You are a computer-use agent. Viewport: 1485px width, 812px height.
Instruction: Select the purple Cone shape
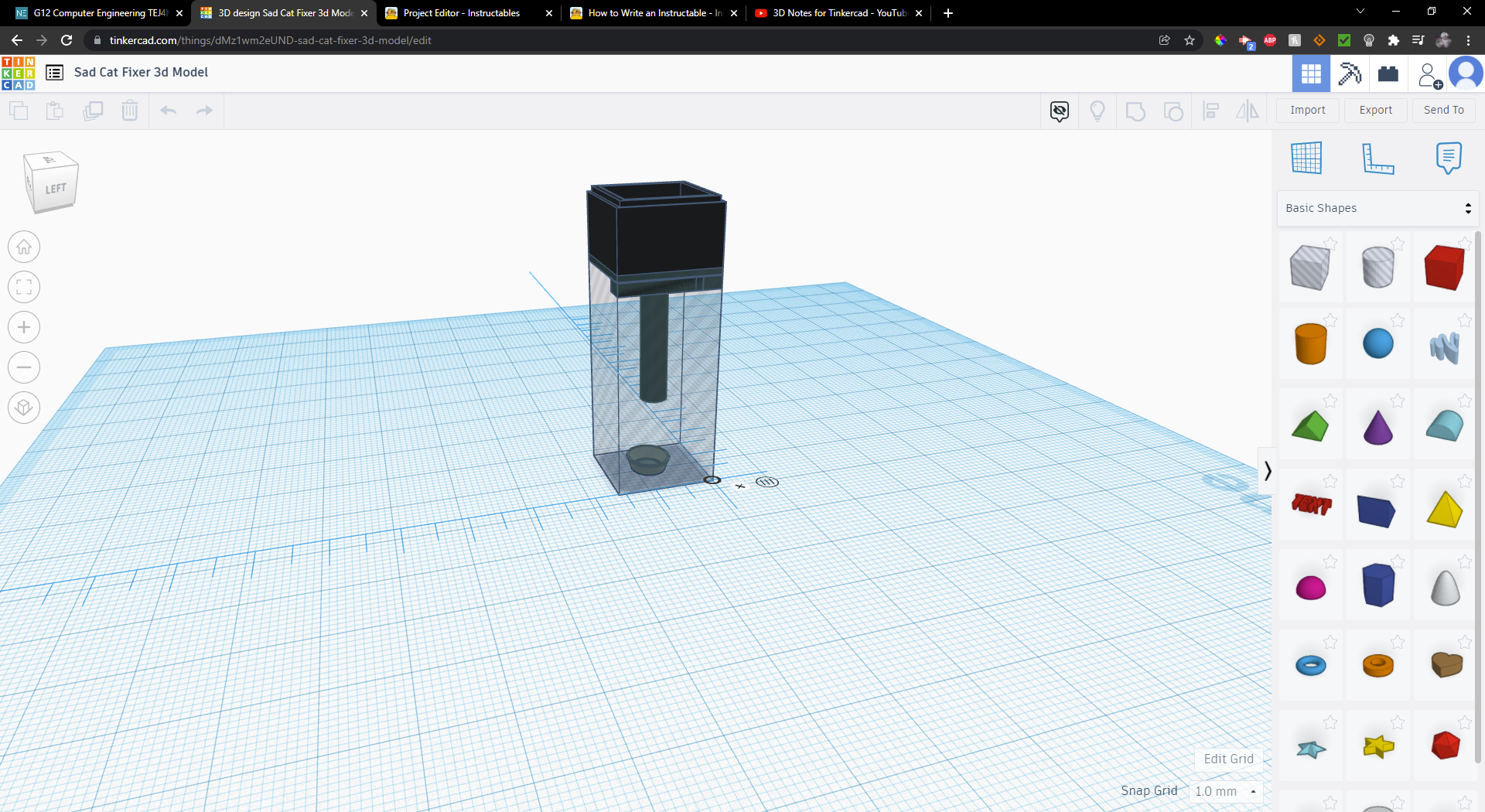point(1377,428)
